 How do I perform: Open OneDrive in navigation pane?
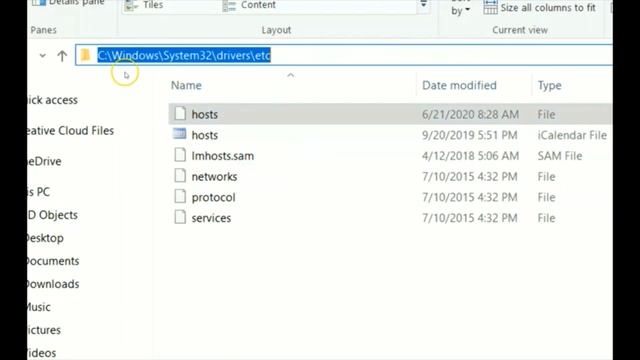point(44,161)
